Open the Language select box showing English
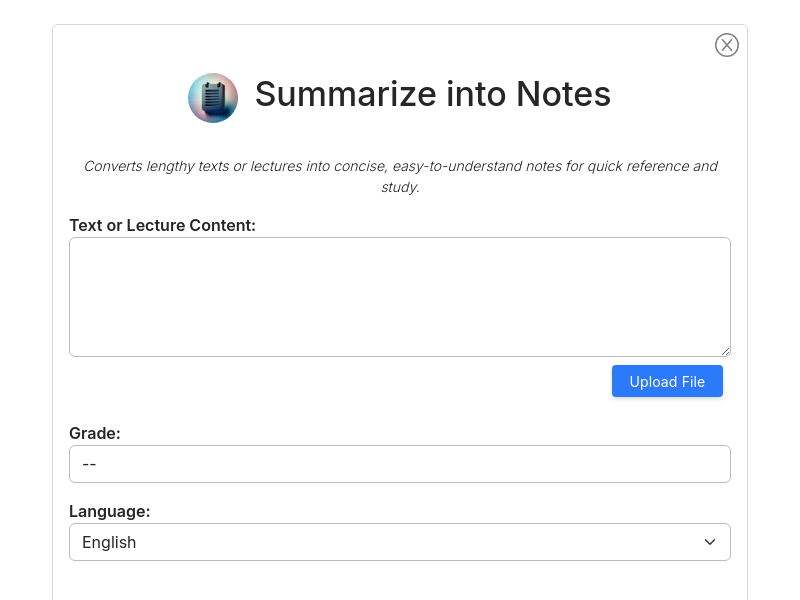 point(400,542)
